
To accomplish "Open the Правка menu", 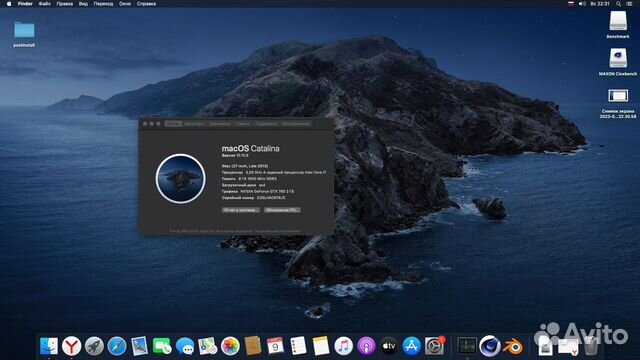I will coord(64,4).
